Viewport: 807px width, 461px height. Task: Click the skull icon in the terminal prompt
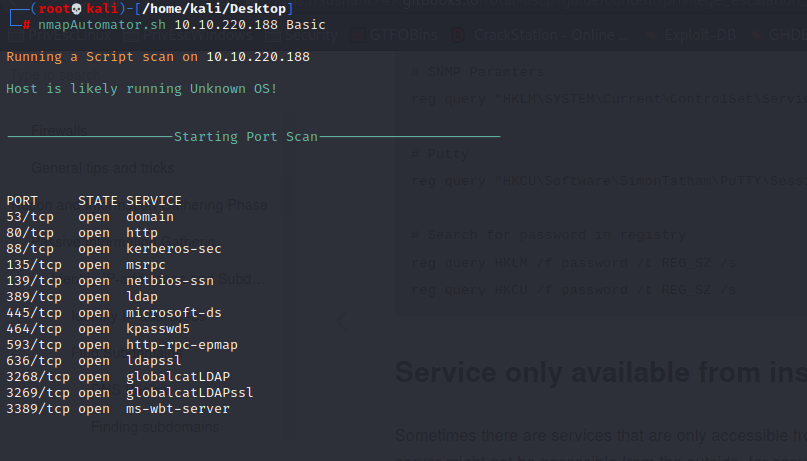pos(76,9)
